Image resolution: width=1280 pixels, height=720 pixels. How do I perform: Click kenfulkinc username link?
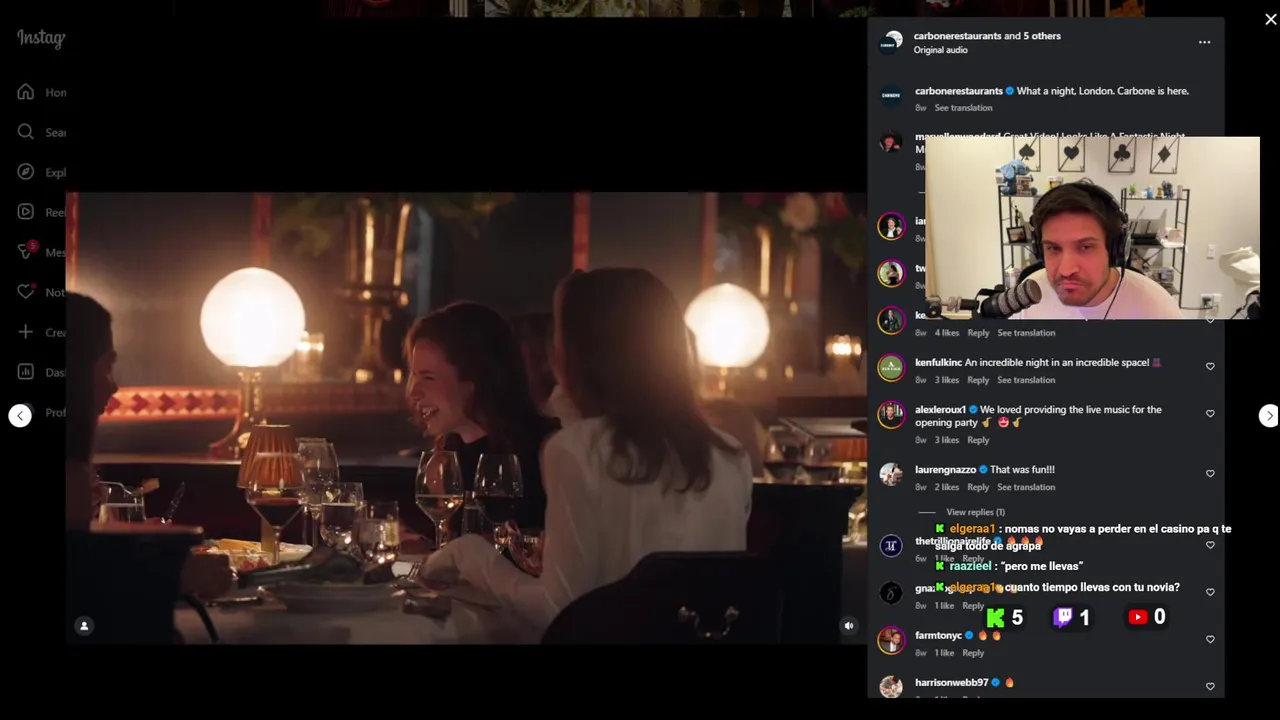(x=938, y=363)
